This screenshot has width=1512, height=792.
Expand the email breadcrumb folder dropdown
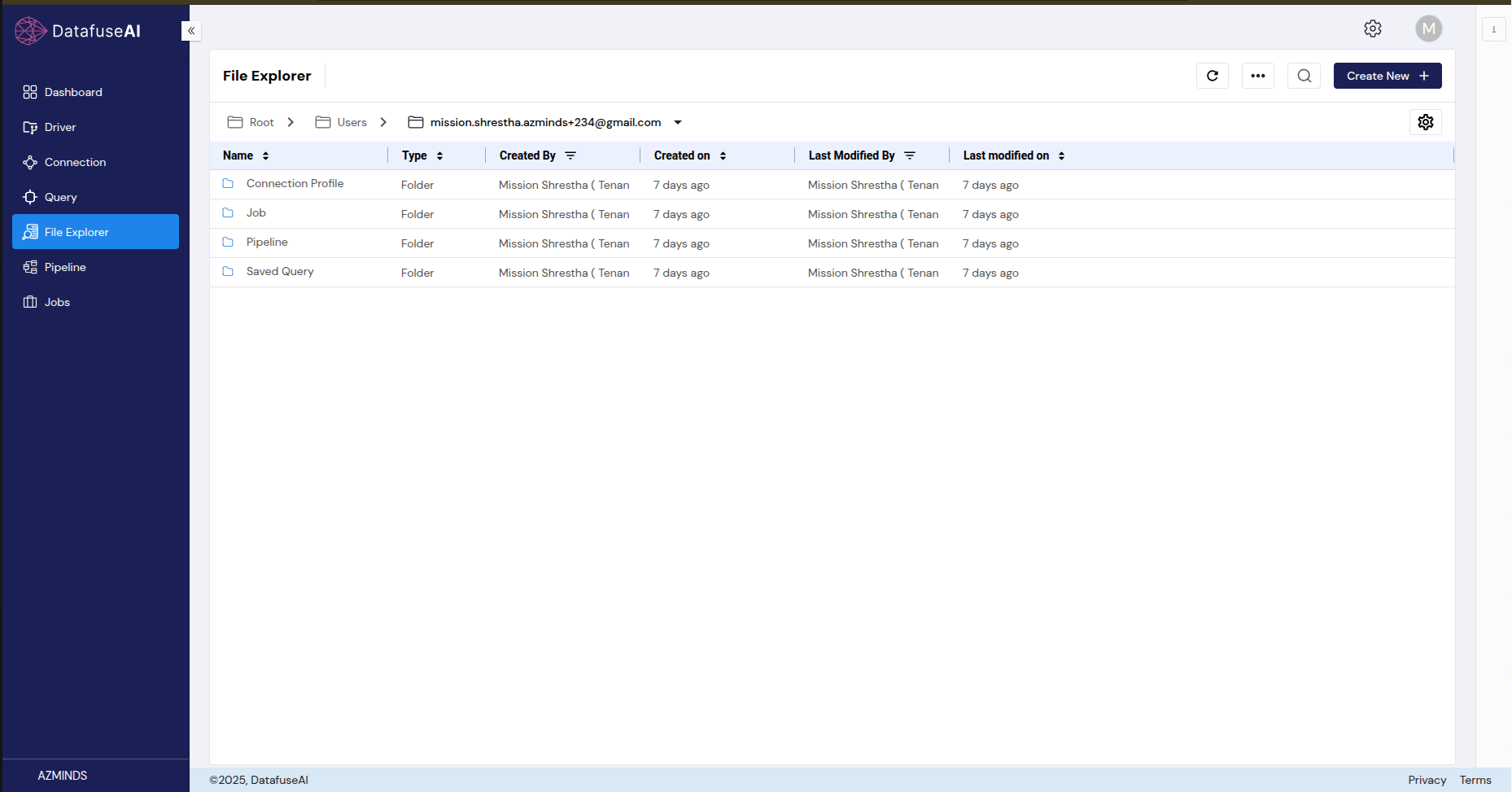[x=678, y=122]
